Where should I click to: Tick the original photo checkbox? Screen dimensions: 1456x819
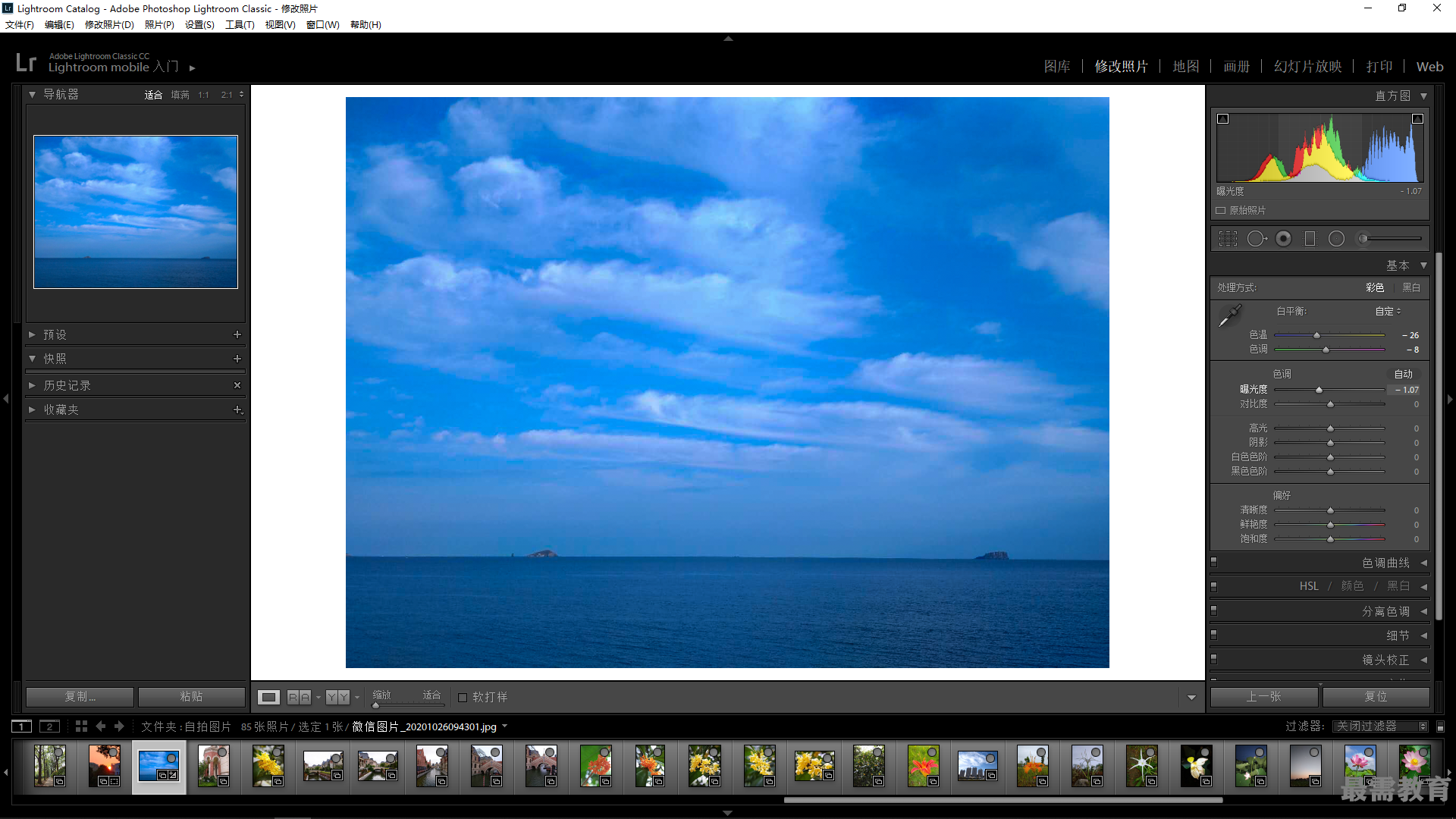(x=1221, y=211)
